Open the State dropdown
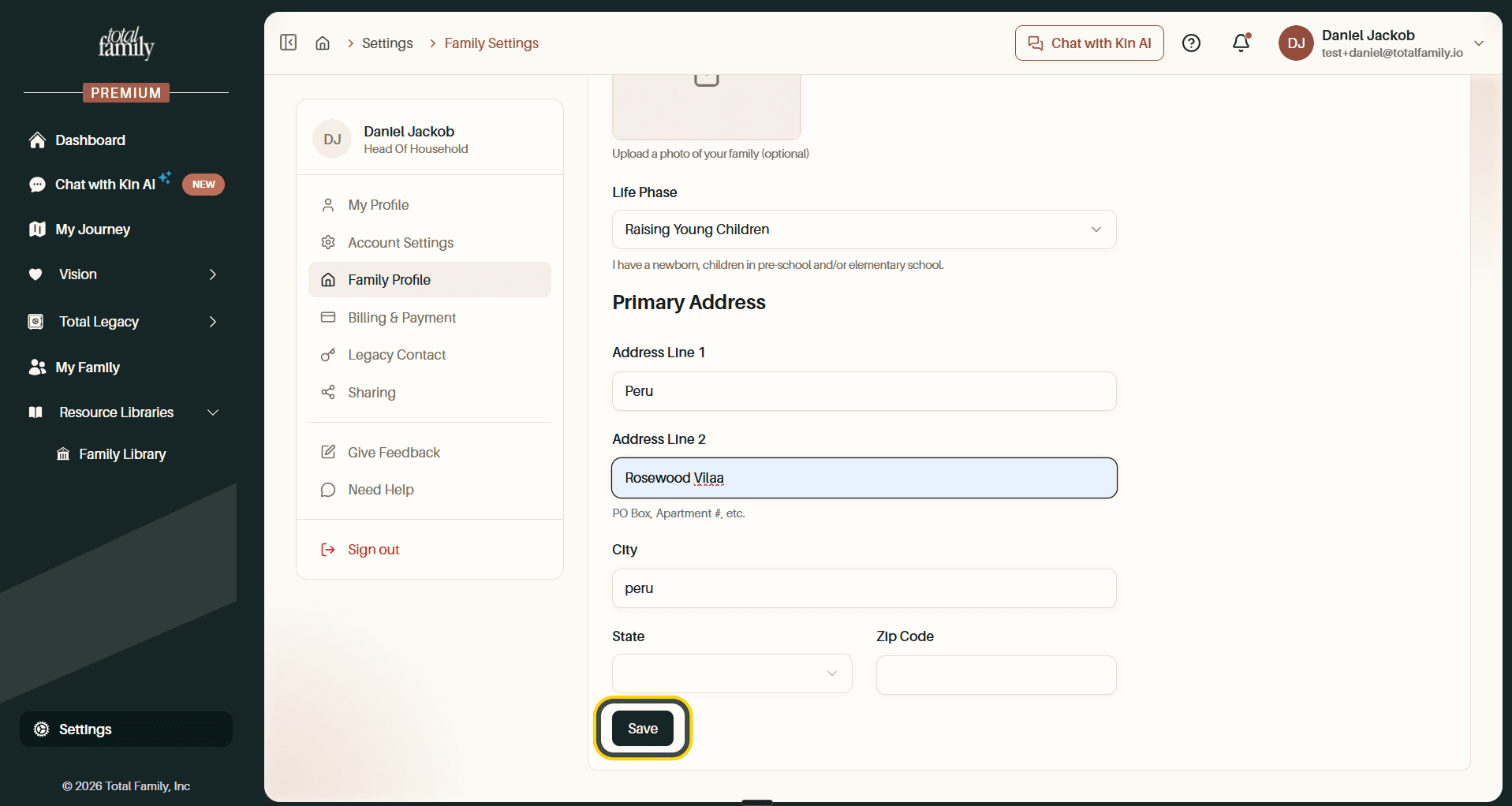 click(732, 674)
